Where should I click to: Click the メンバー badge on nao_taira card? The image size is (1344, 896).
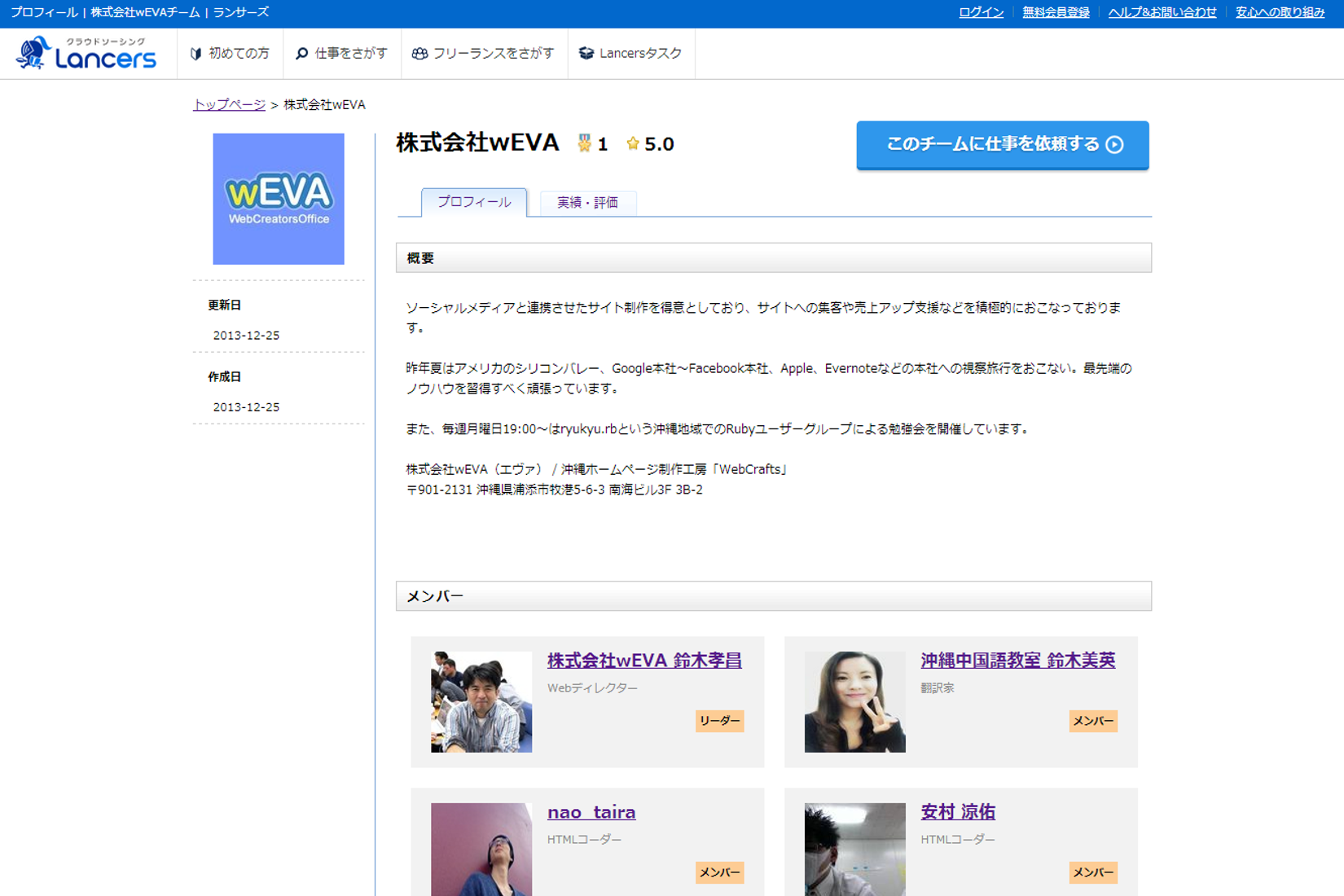coord(720,872)
